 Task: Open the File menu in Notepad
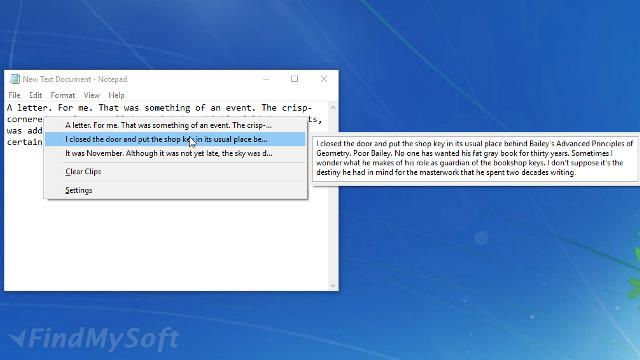14,95
